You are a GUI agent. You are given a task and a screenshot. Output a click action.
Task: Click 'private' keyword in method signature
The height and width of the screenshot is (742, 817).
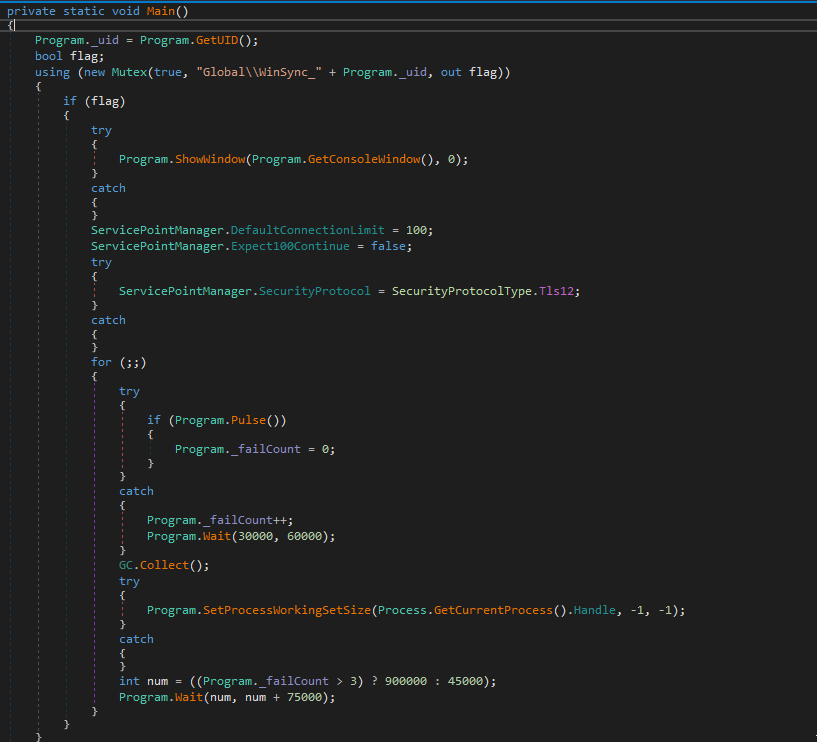click(x=31, y=11)
